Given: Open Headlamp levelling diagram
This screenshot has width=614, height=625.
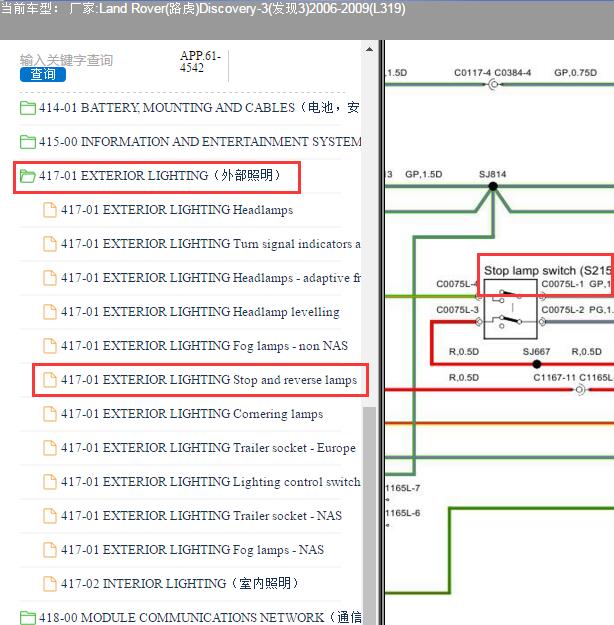Looking at the screenshot, I should [200, 312].
